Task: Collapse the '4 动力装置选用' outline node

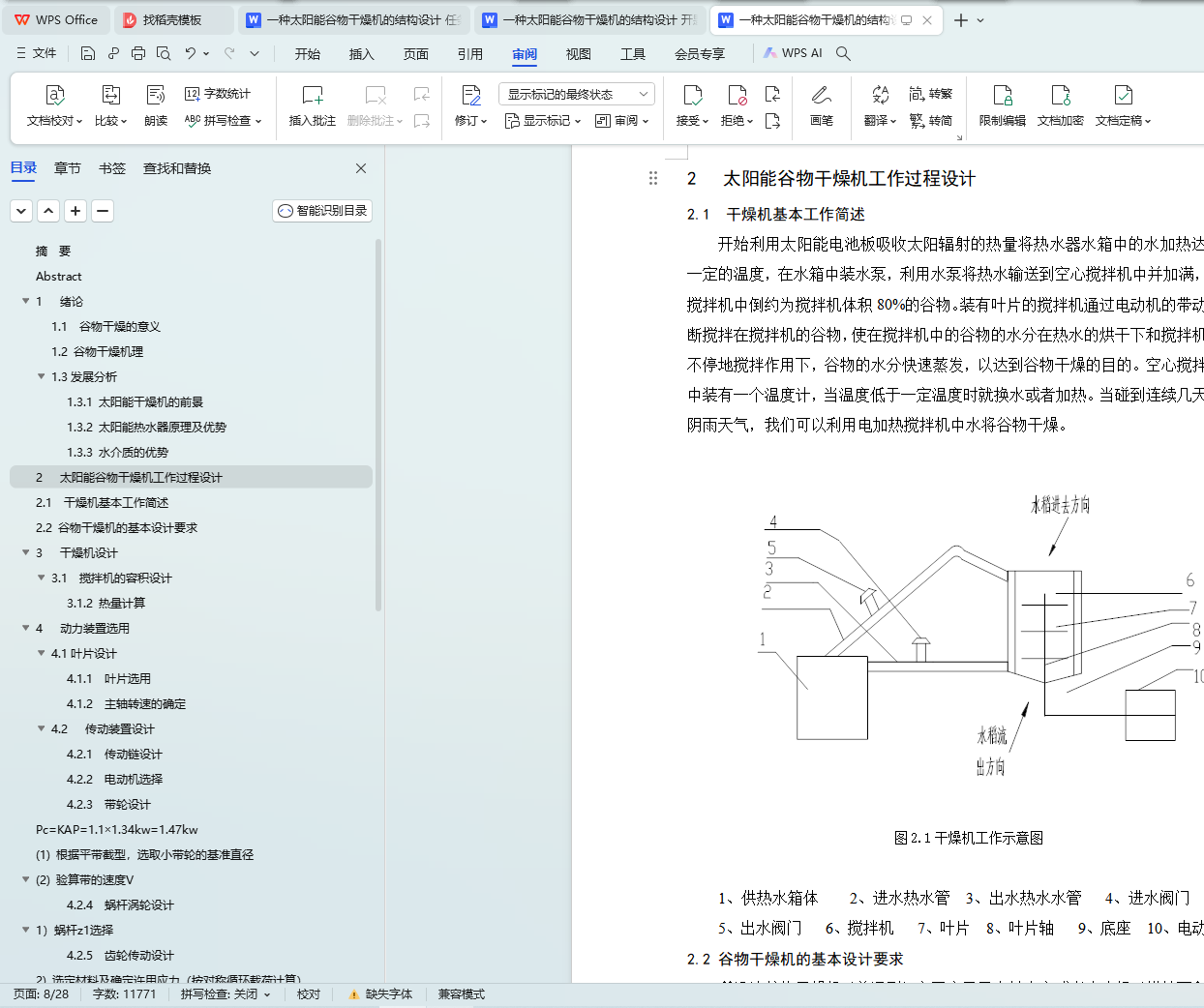Action: [x=26, y=629]
